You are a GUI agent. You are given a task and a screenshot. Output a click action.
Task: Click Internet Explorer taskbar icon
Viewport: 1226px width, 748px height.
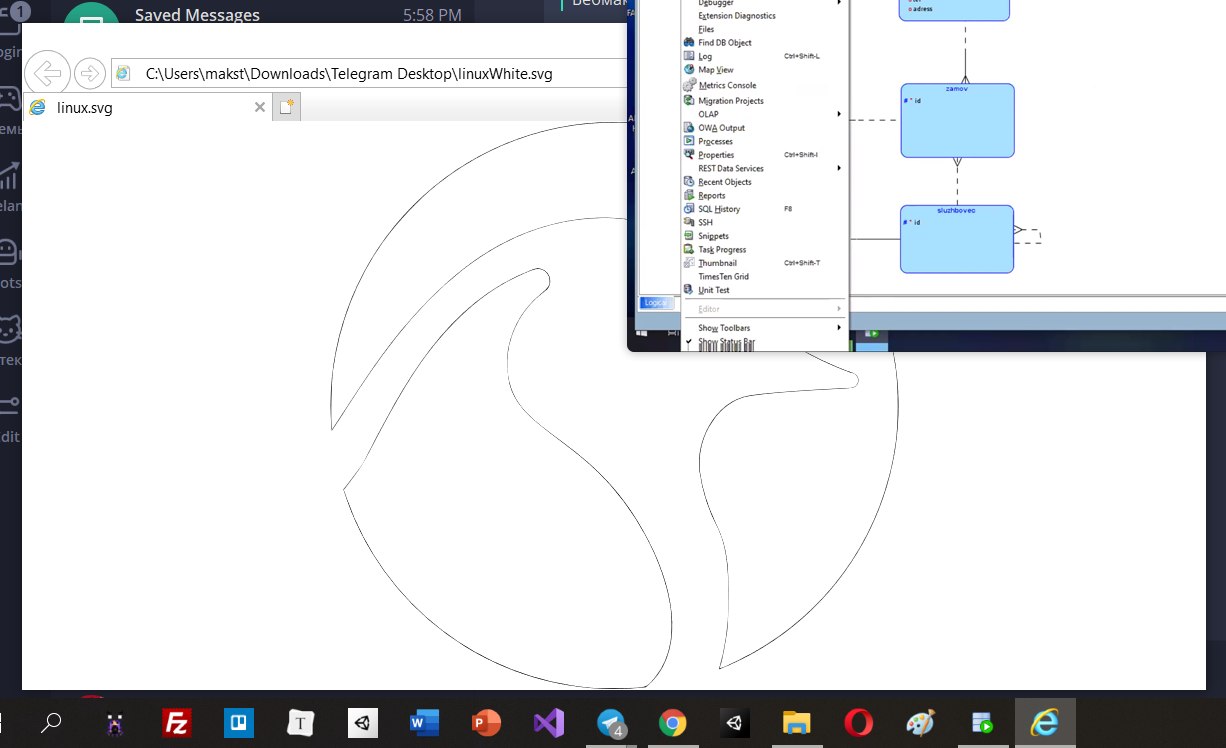1045,723
